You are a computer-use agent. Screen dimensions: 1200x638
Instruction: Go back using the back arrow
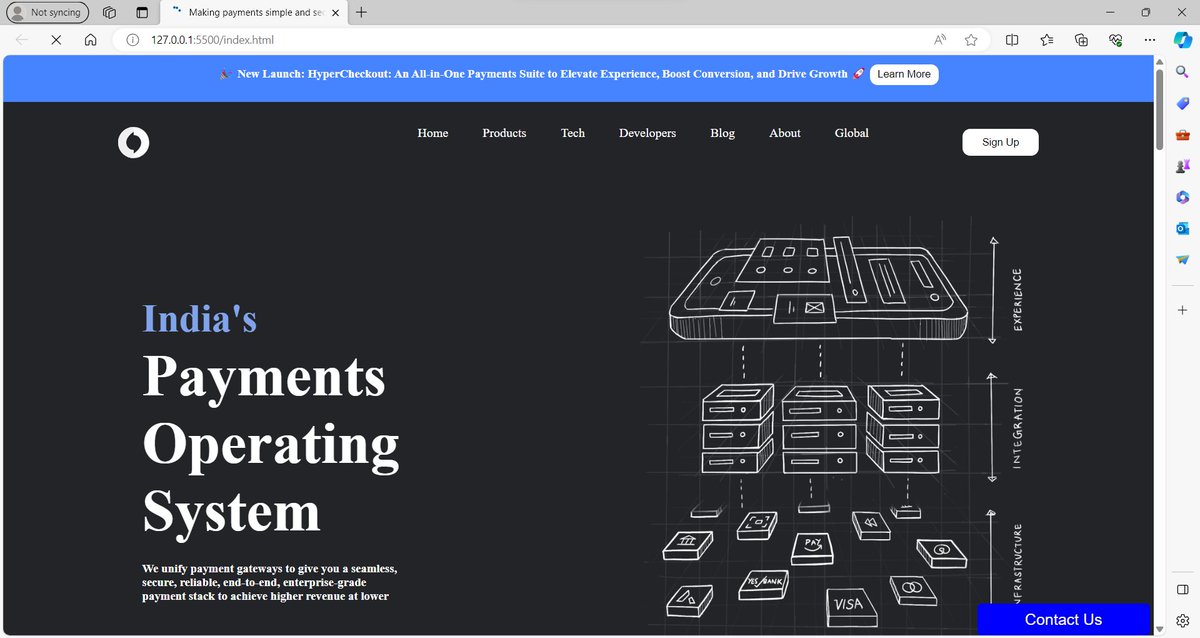[x=22, y=40]
